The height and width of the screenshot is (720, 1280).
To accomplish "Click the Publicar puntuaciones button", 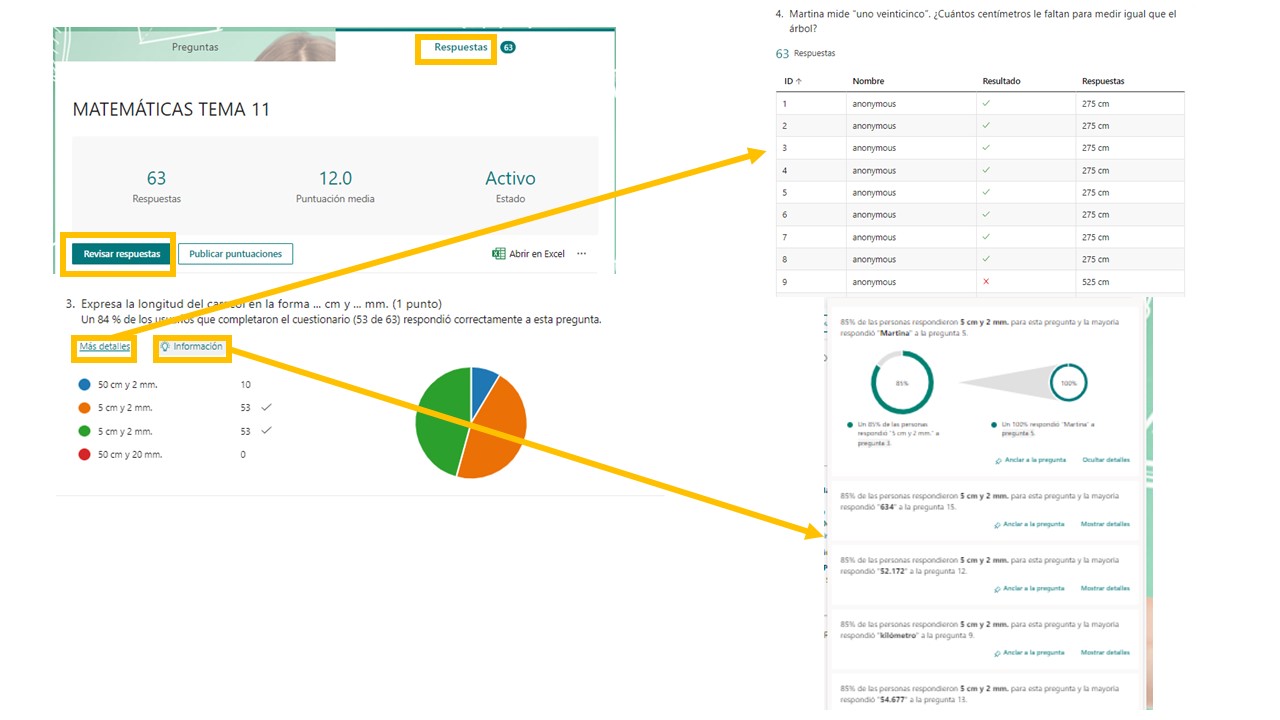I will coord(235,254).
